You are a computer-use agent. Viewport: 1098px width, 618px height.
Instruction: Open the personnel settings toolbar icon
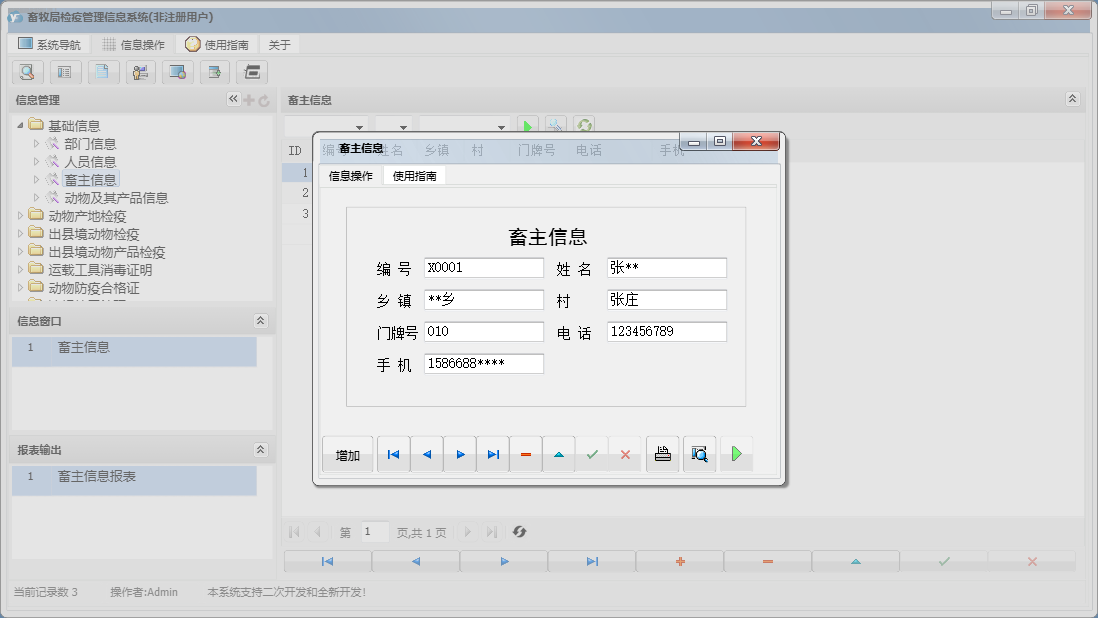pos(141,72)
